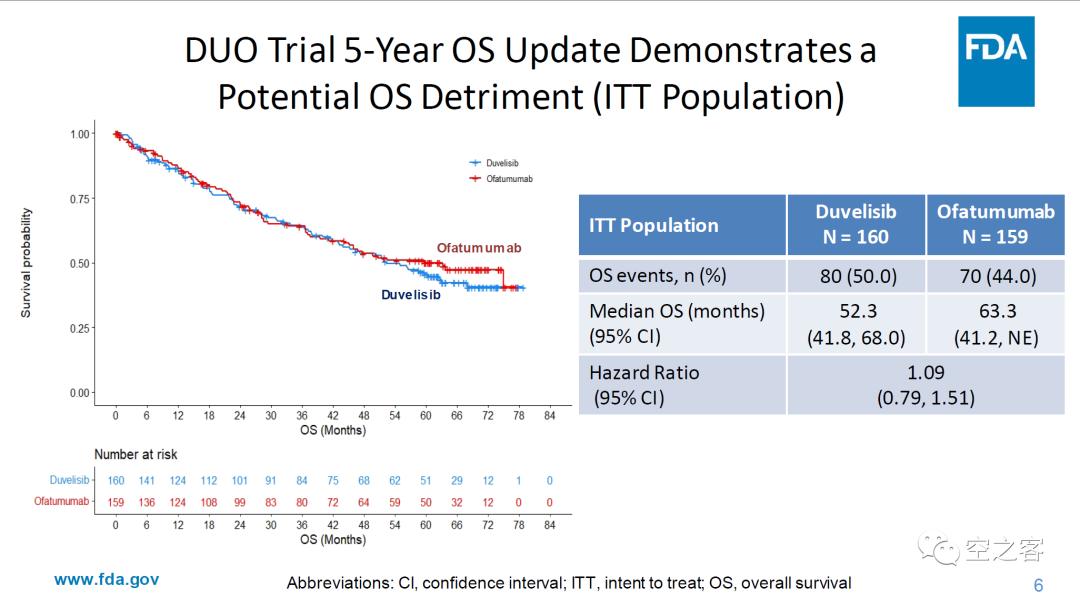Select the bold Ofatumumab curve label

point(479,248)
